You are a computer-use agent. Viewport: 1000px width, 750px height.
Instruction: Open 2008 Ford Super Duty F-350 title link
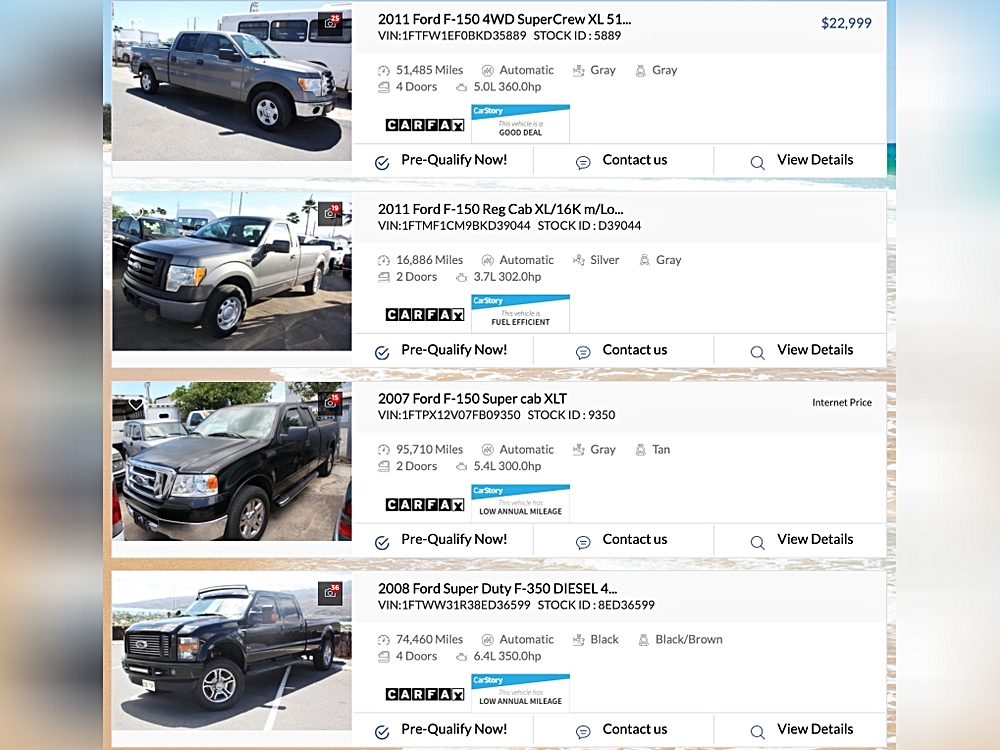[x=497, y=588]
